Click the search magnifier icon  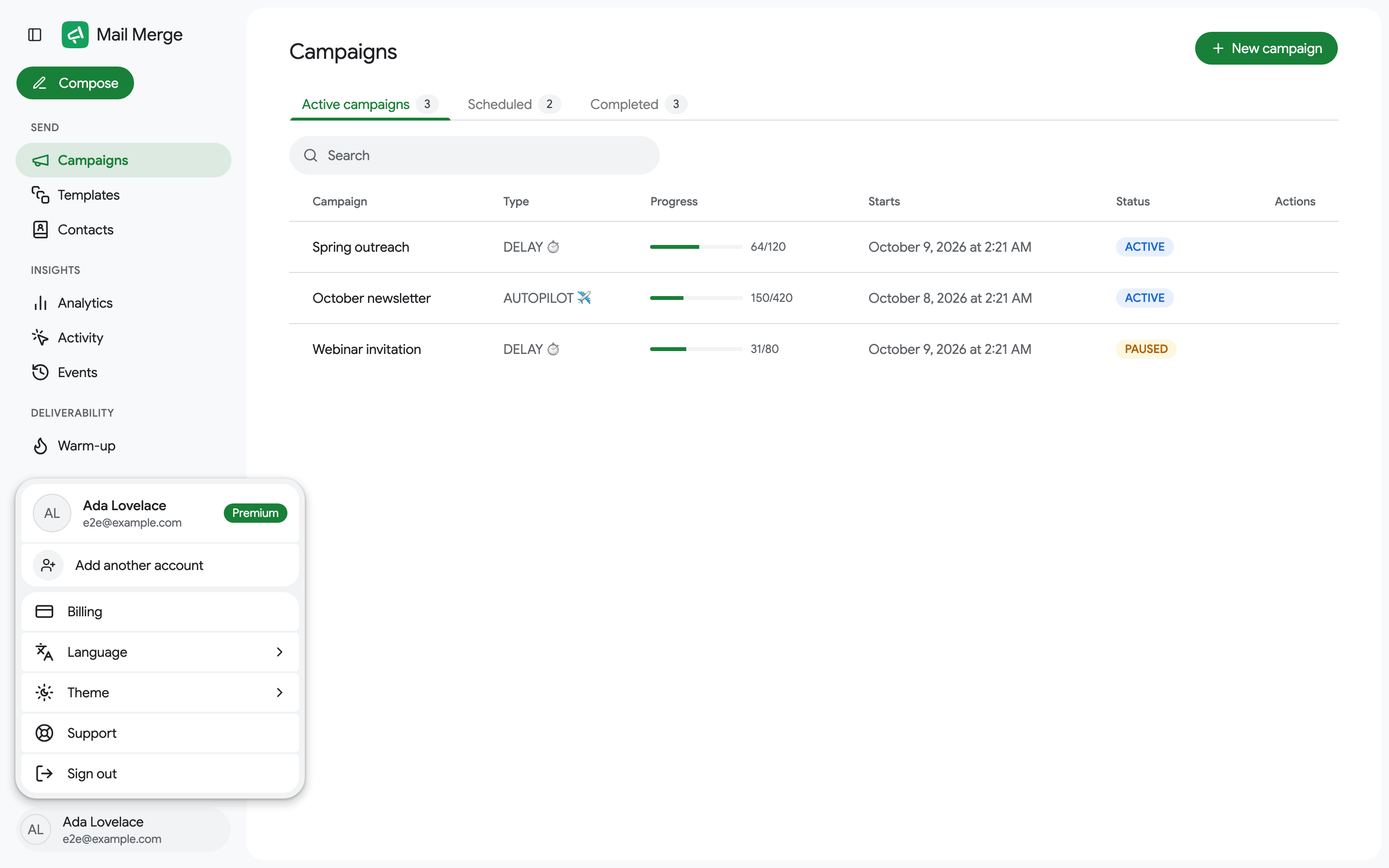[x=311, y=156]
